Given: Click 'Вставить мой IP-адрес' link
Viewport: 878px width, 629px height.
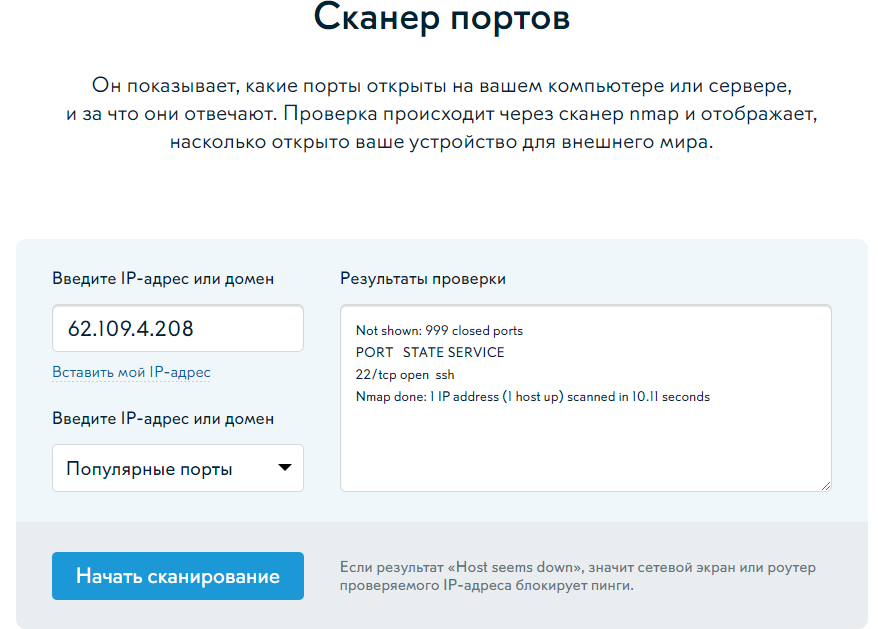Looking at the screenshot, I should (131, 372).
